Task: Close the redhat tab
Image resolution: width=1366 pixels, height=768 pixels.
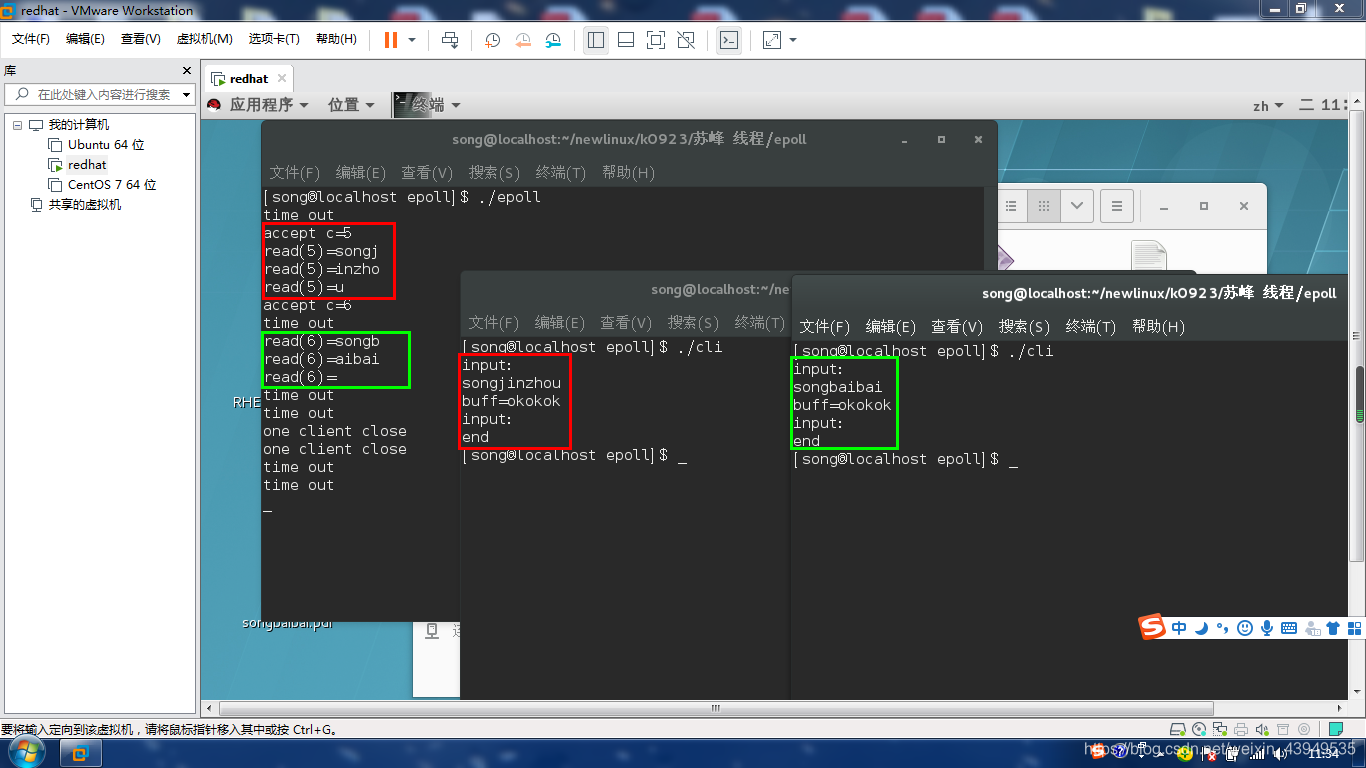Action: click(283, 78)
